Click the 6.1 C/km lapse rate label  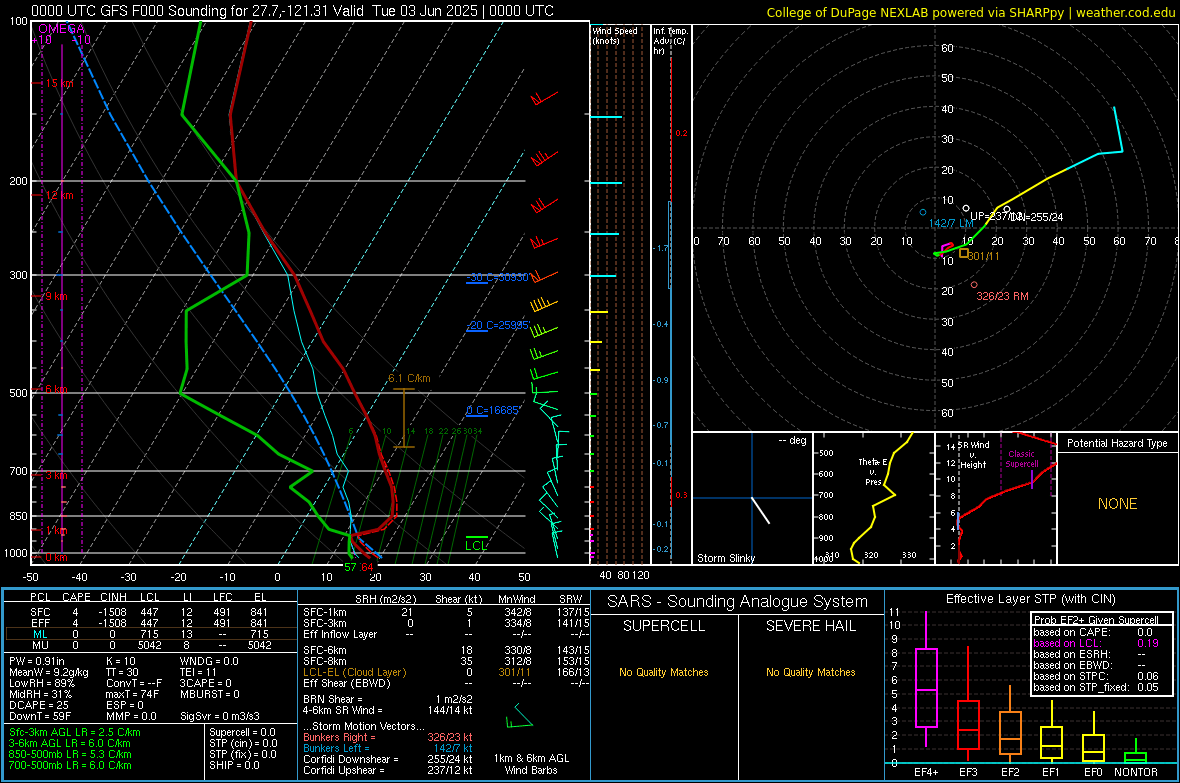point(409,379)
